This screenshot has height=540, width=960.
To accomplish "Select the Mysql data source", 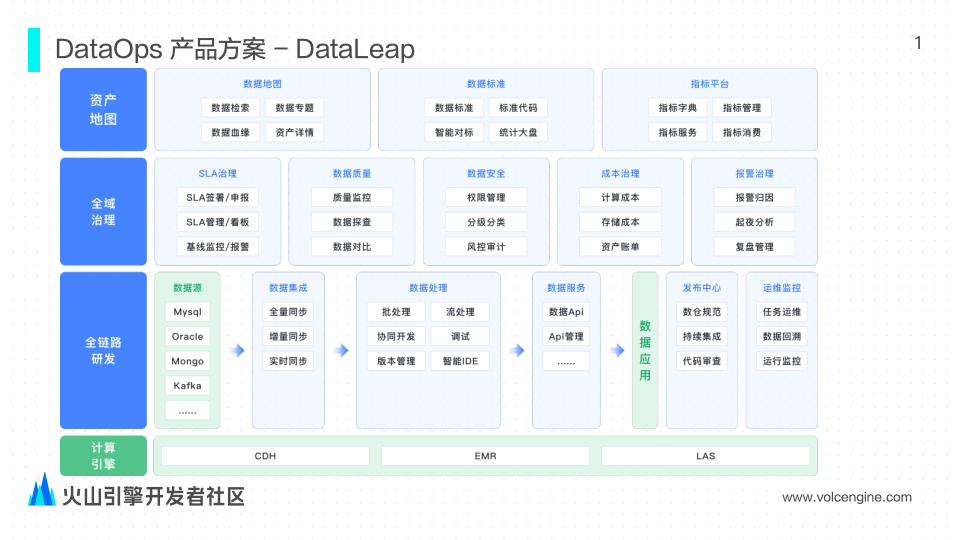I will pos(187,312).
